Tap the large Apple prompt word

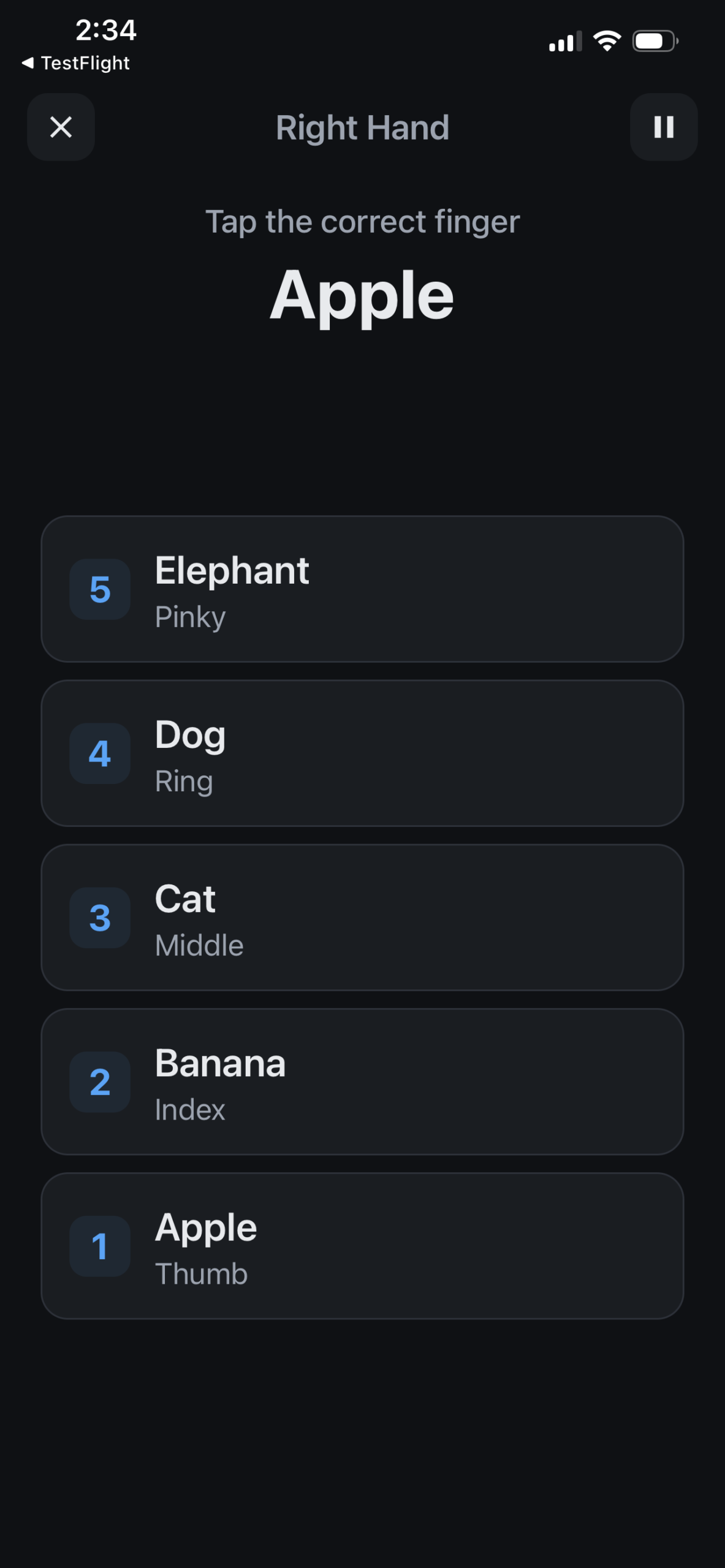click(x=362, y=295)
